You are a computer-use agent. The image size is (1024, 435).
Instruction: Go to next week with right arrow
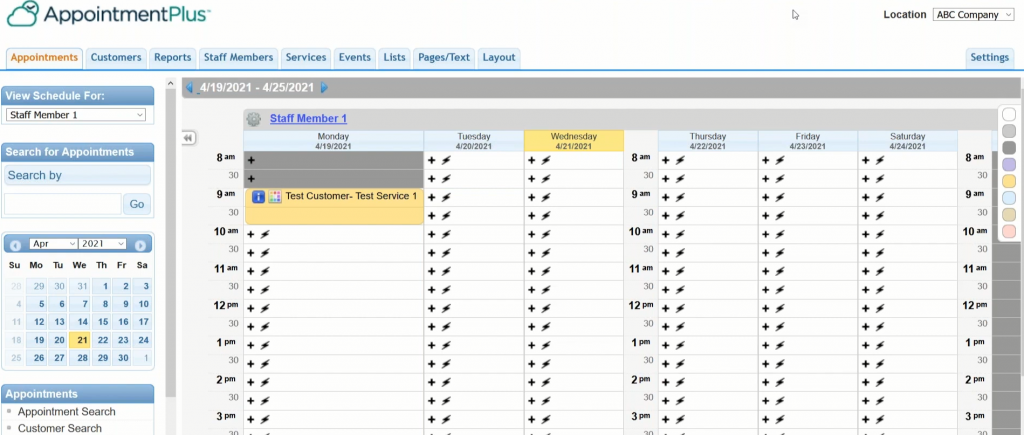[x=324, y=88]
